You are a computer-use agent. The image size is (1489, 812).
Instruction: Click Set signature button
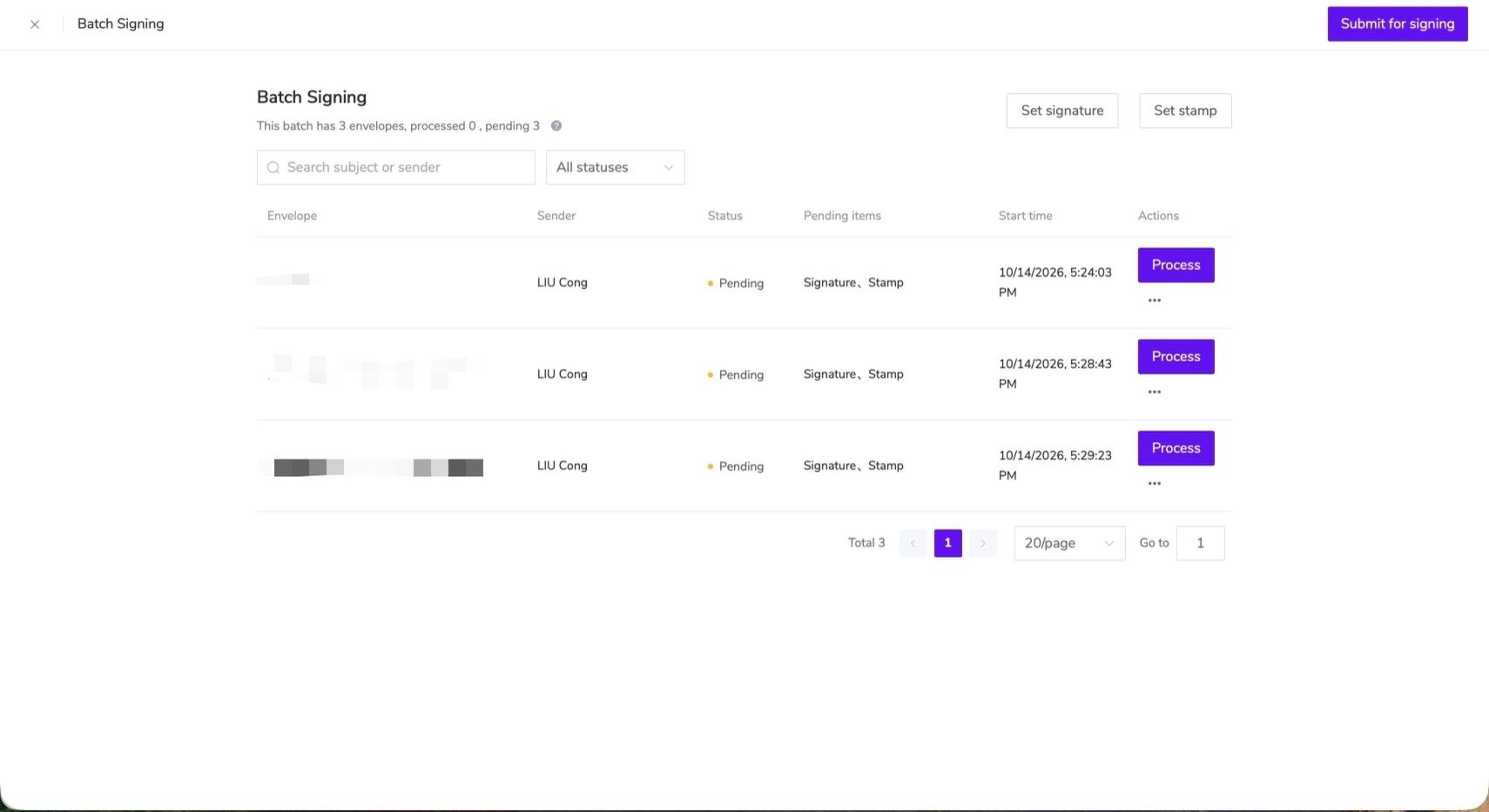coord(1062,111)
